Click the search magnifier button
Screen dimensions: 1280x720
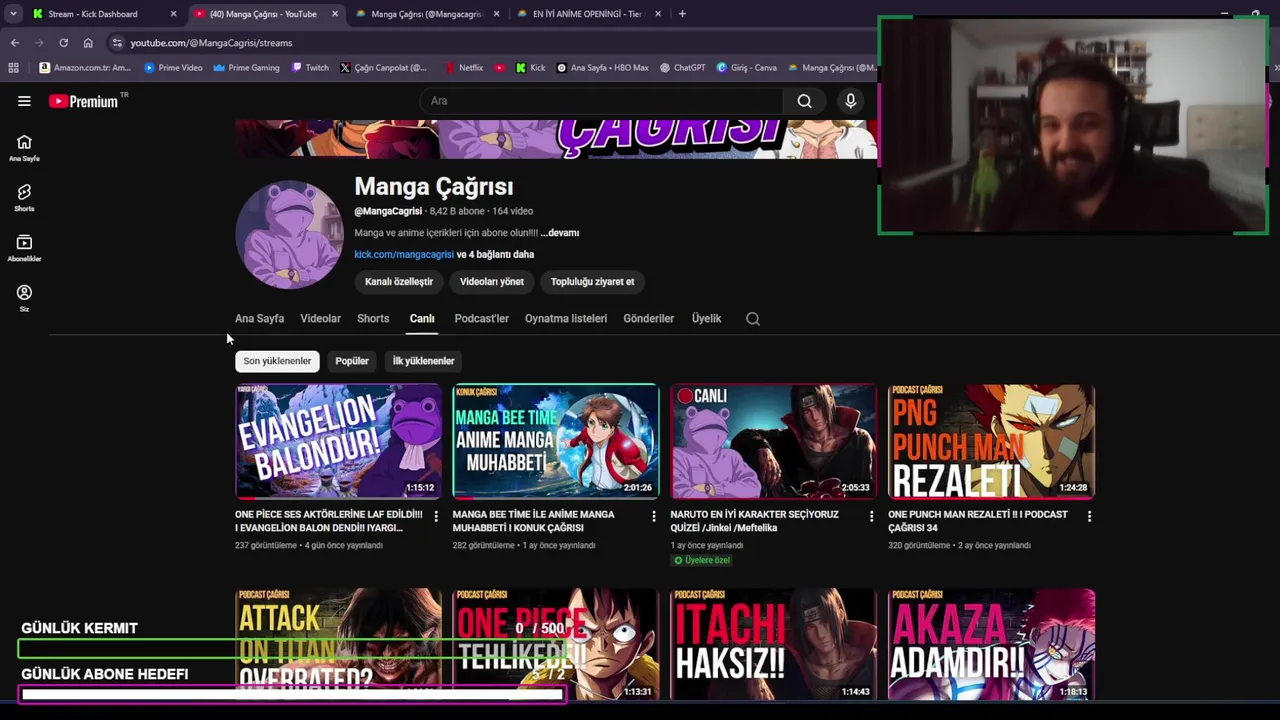click(x=804, y=101)
